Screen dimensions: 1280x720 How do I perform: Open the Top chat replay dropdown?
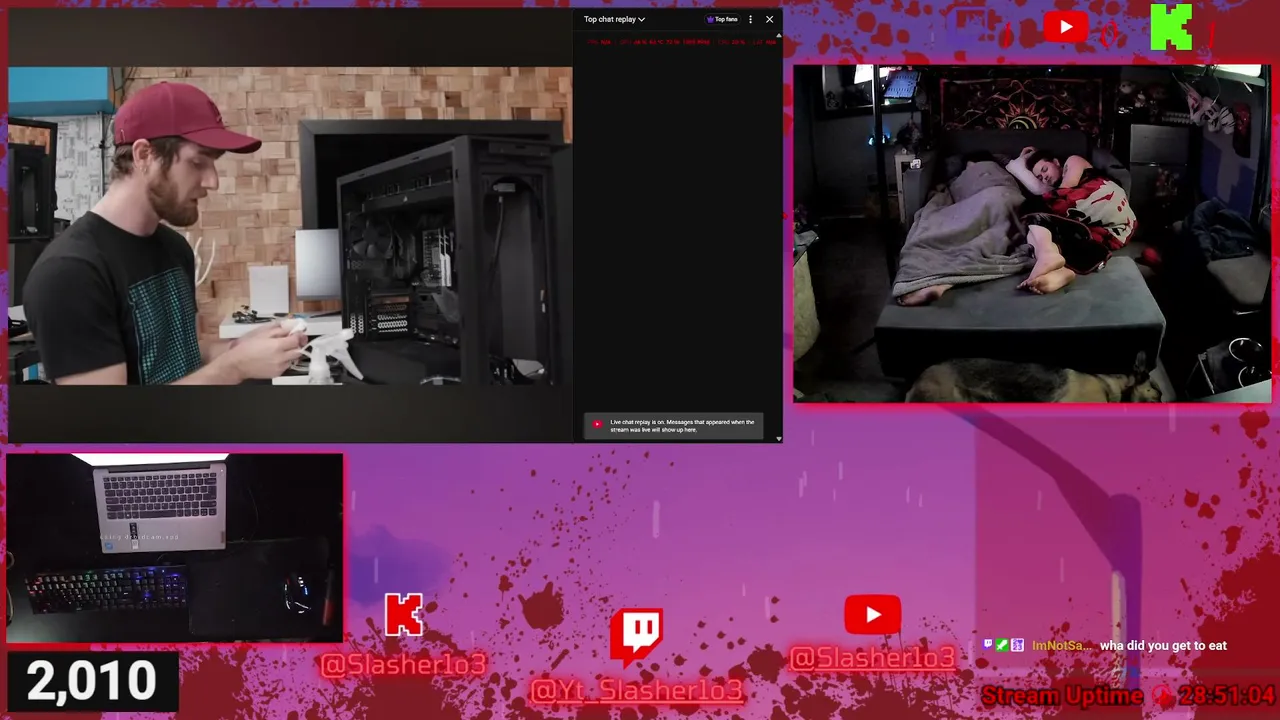(614, 19)
